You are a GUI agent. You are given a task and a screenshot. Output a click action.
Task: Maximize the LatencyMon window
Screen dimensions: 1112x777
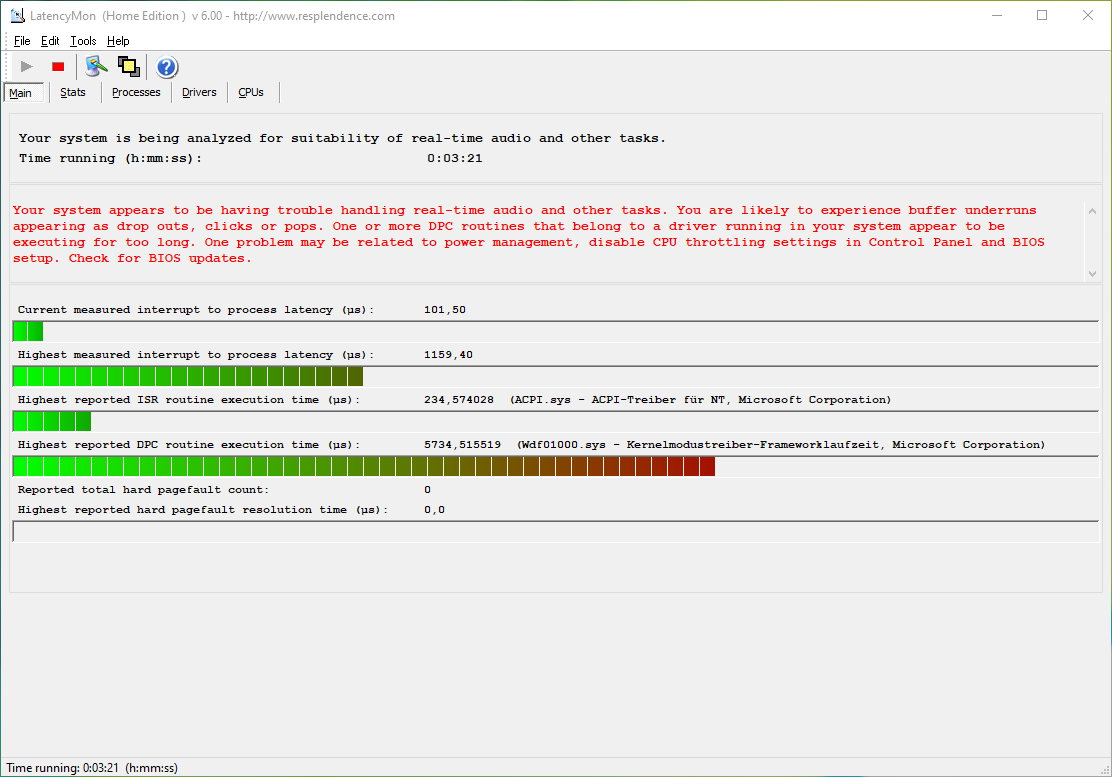(x=1042, y=15)
